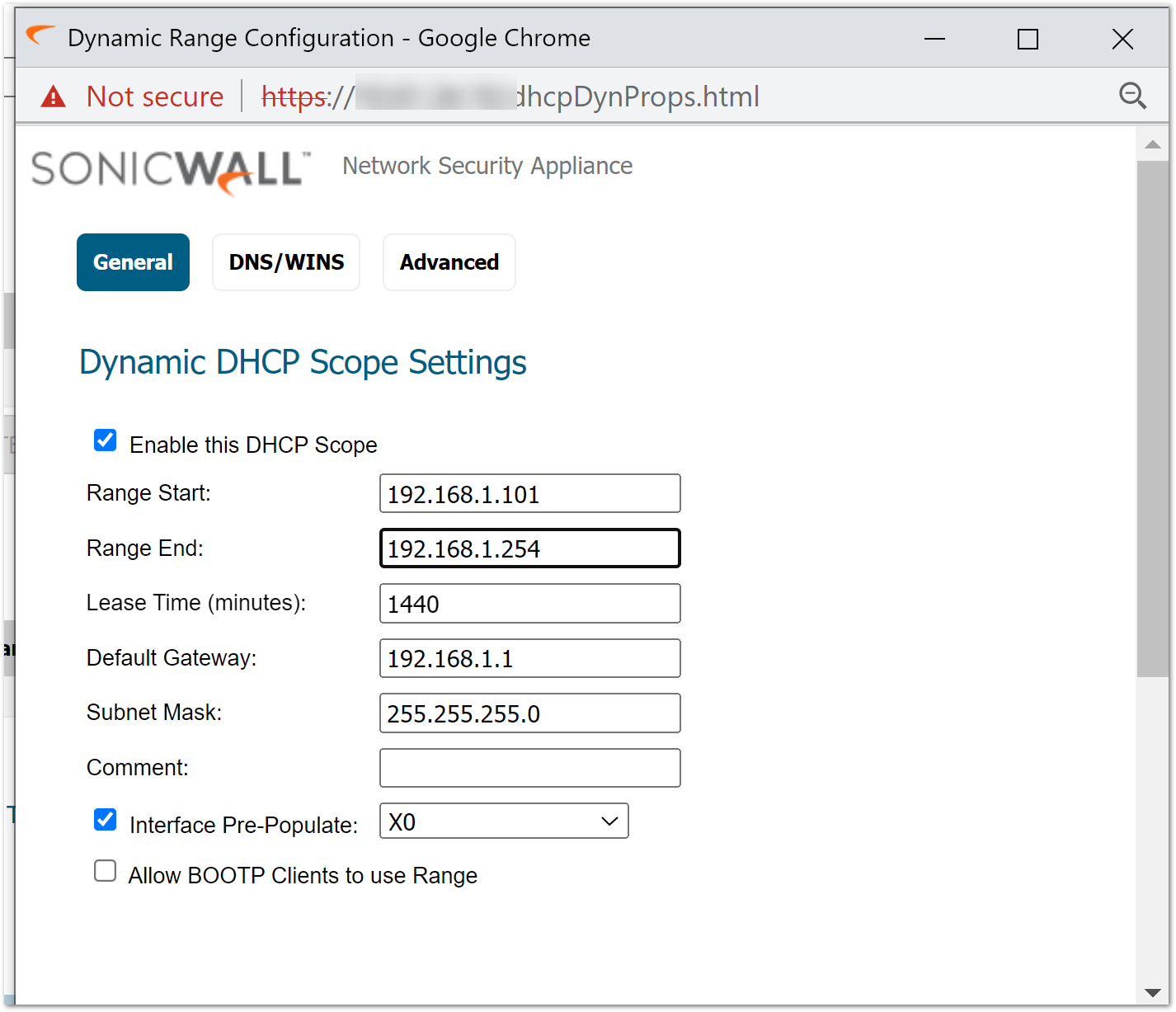This screenshot has height=1012, width=1176.
Task: Click the SonicWall favicon in title bar
Action: (40, 36)
